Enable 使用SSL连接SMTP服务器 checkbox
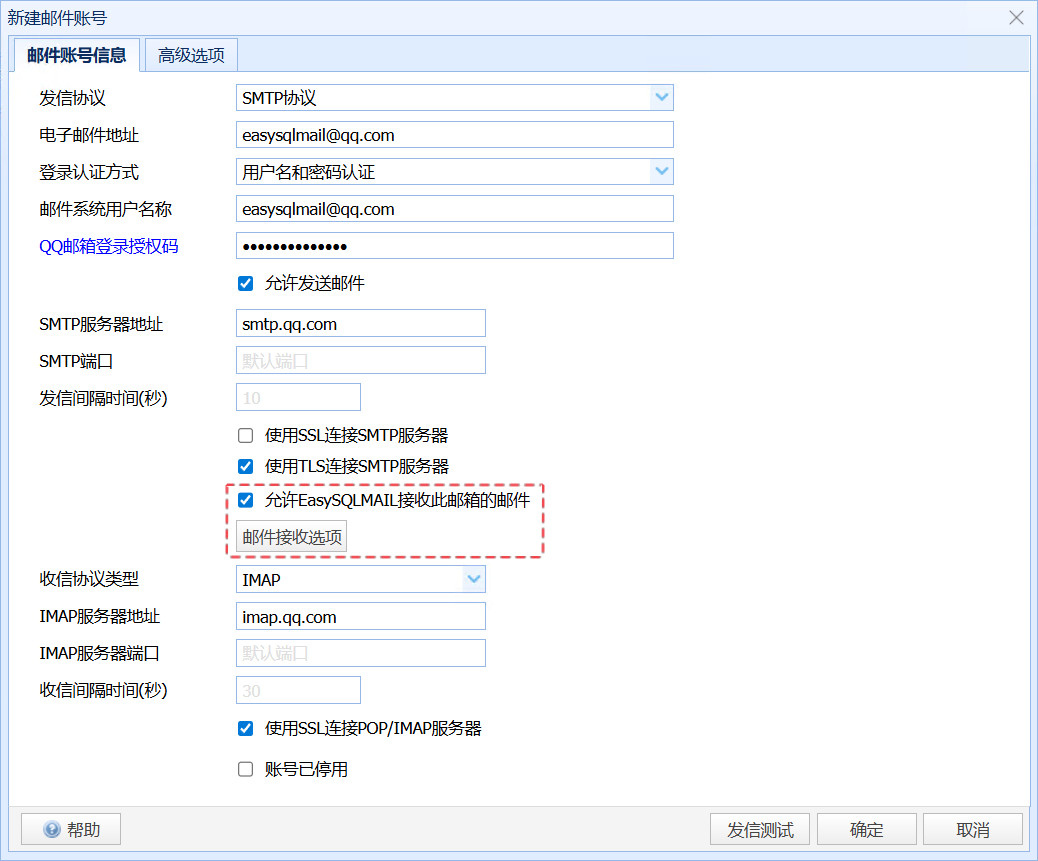This screenshot has height=861, width=1038. (245, 435)
